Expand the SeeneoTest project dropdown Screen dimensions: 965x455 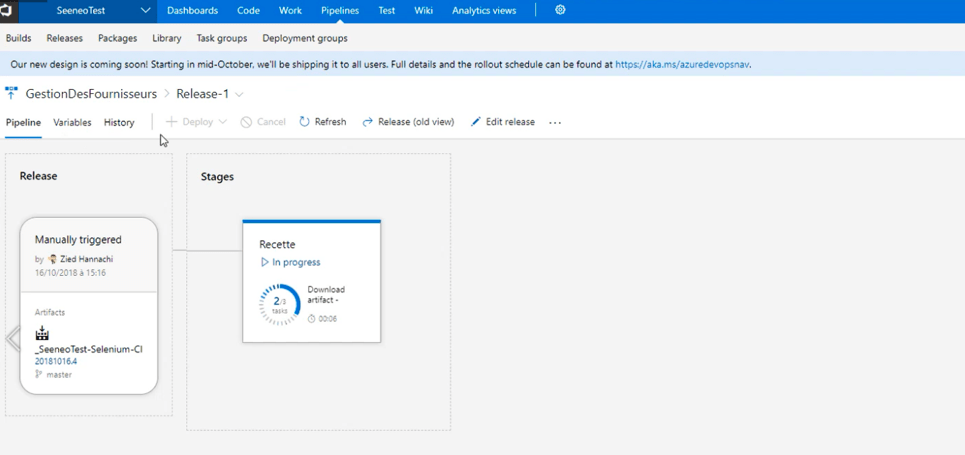pyautogui.click(x=145, y=11)
